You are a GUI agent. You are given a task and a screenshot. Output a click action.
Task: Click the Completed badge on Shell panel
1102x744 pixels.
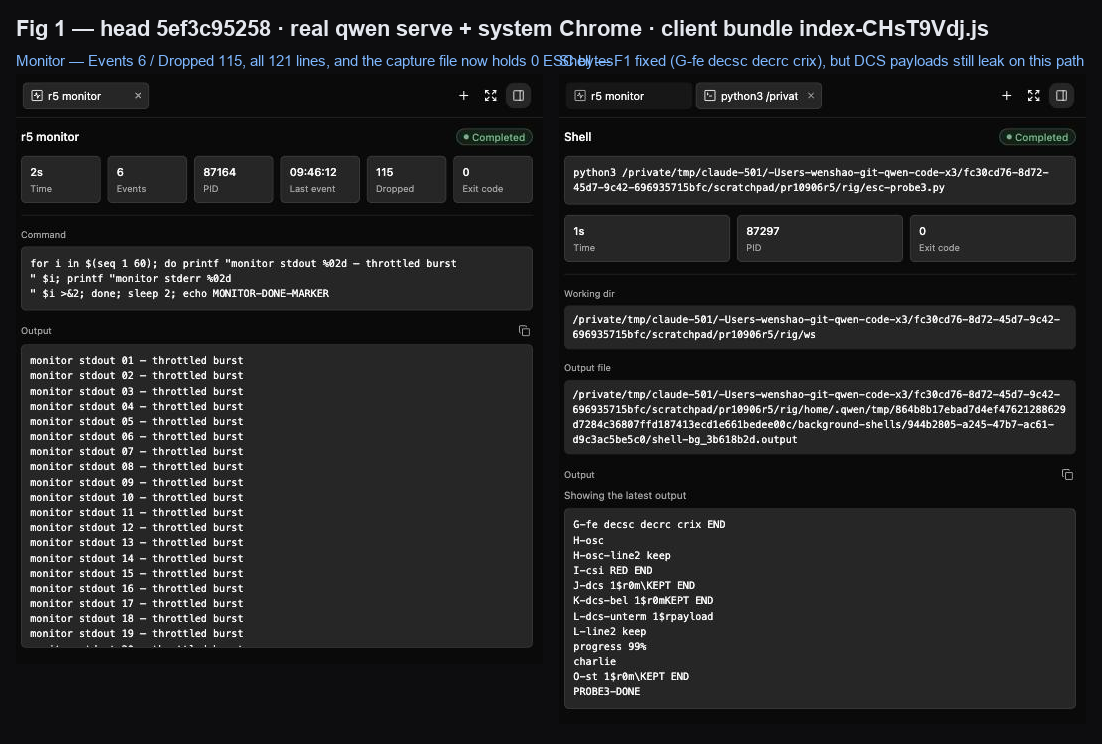point(1037,137)
